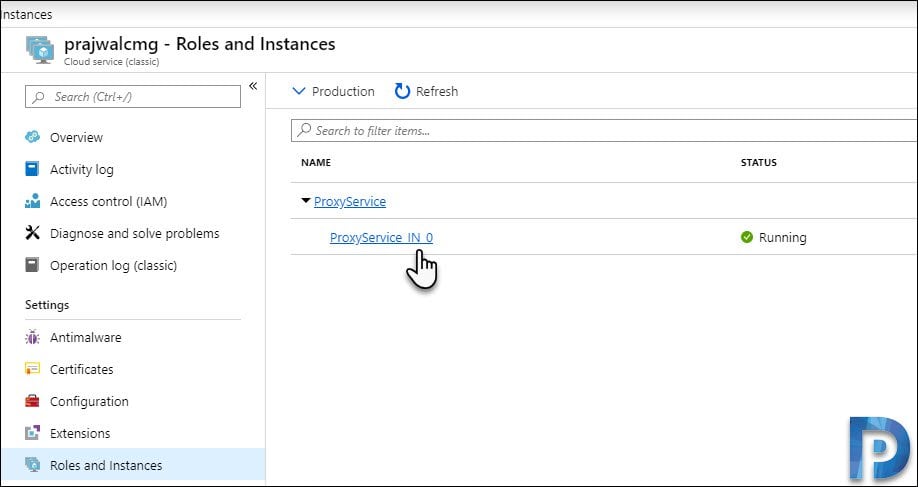Click the Extensions puzzle icon

point(32,433)
